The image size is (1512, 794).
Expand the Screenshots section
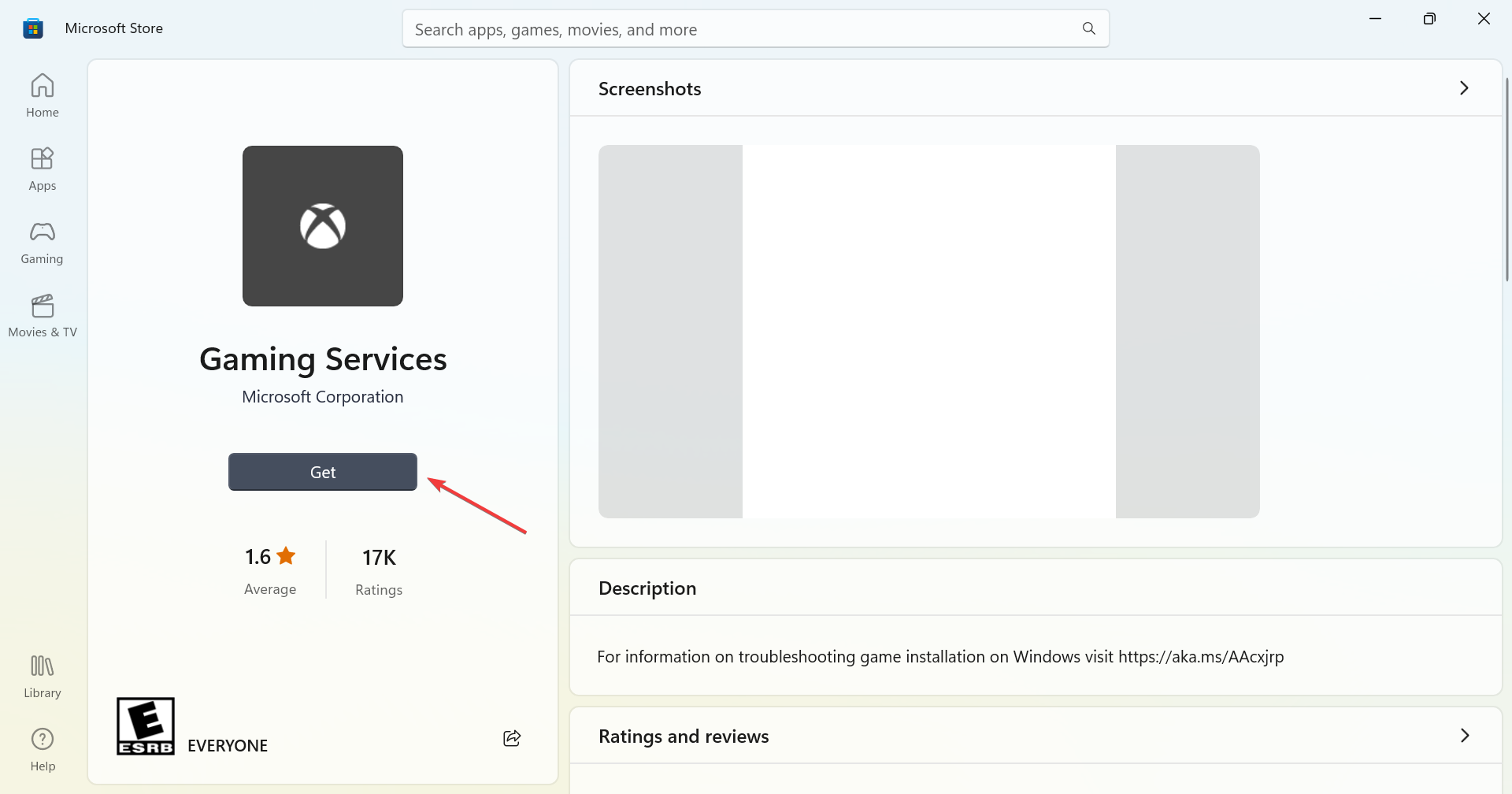1464,88
